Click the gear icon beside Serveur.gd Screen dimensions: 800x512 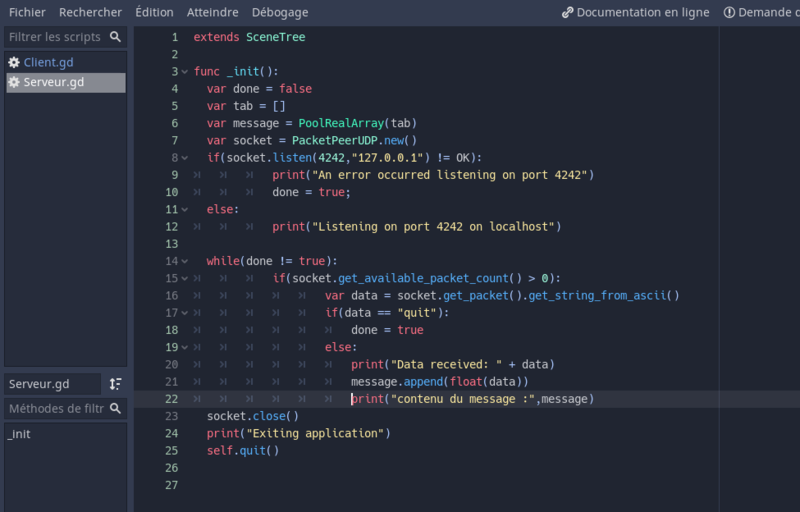14,82
